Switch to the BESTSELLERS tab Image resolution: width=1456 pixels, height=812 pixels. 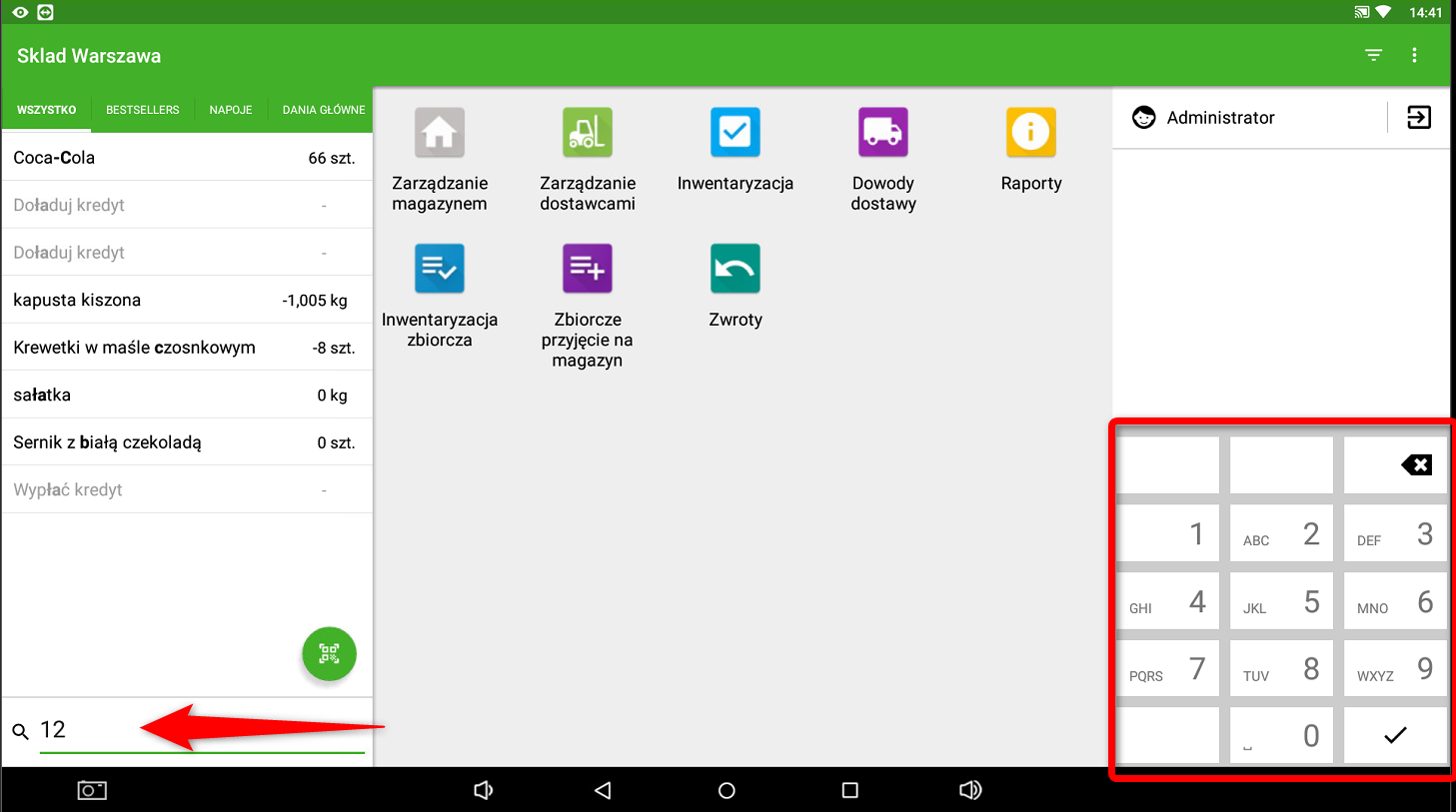pos(143,110)
